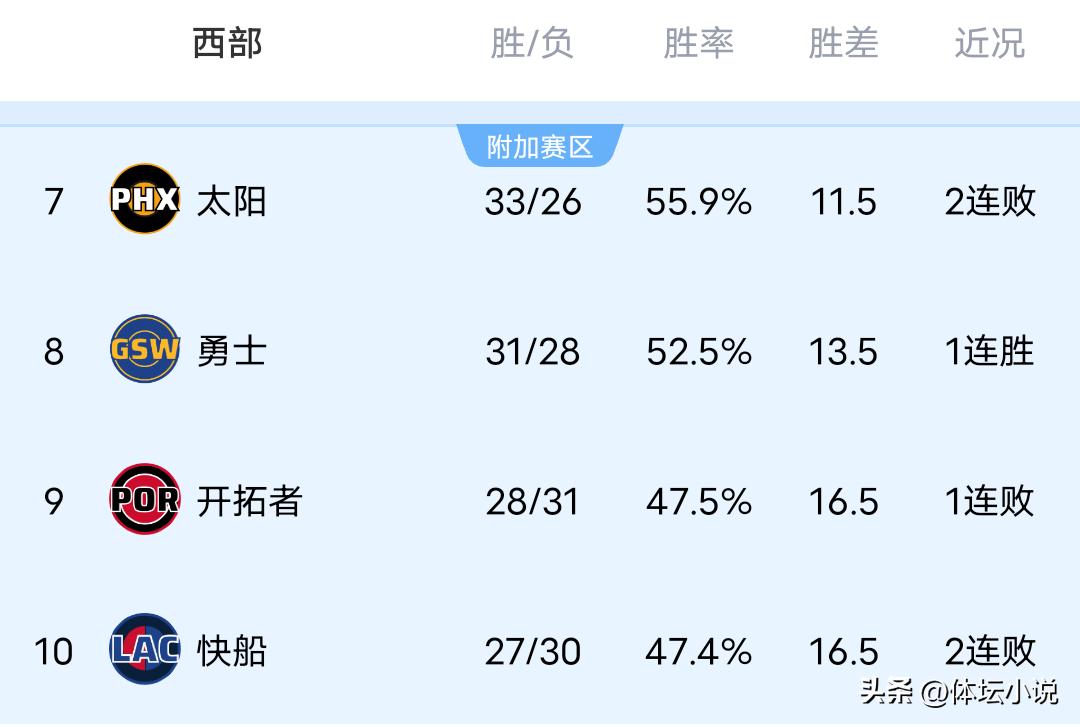
Task: Click the Clippers LAC team logo
Action: [144, 649]
